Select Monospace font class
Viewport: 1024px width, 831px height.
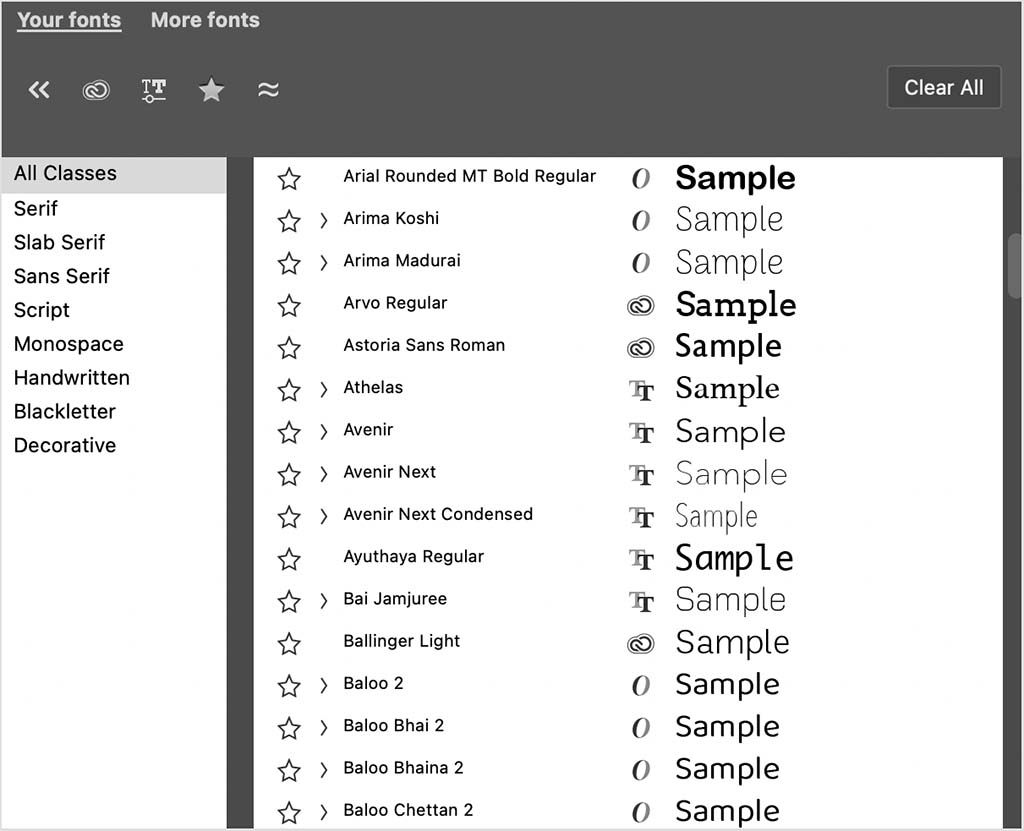(x=69, y=344)
